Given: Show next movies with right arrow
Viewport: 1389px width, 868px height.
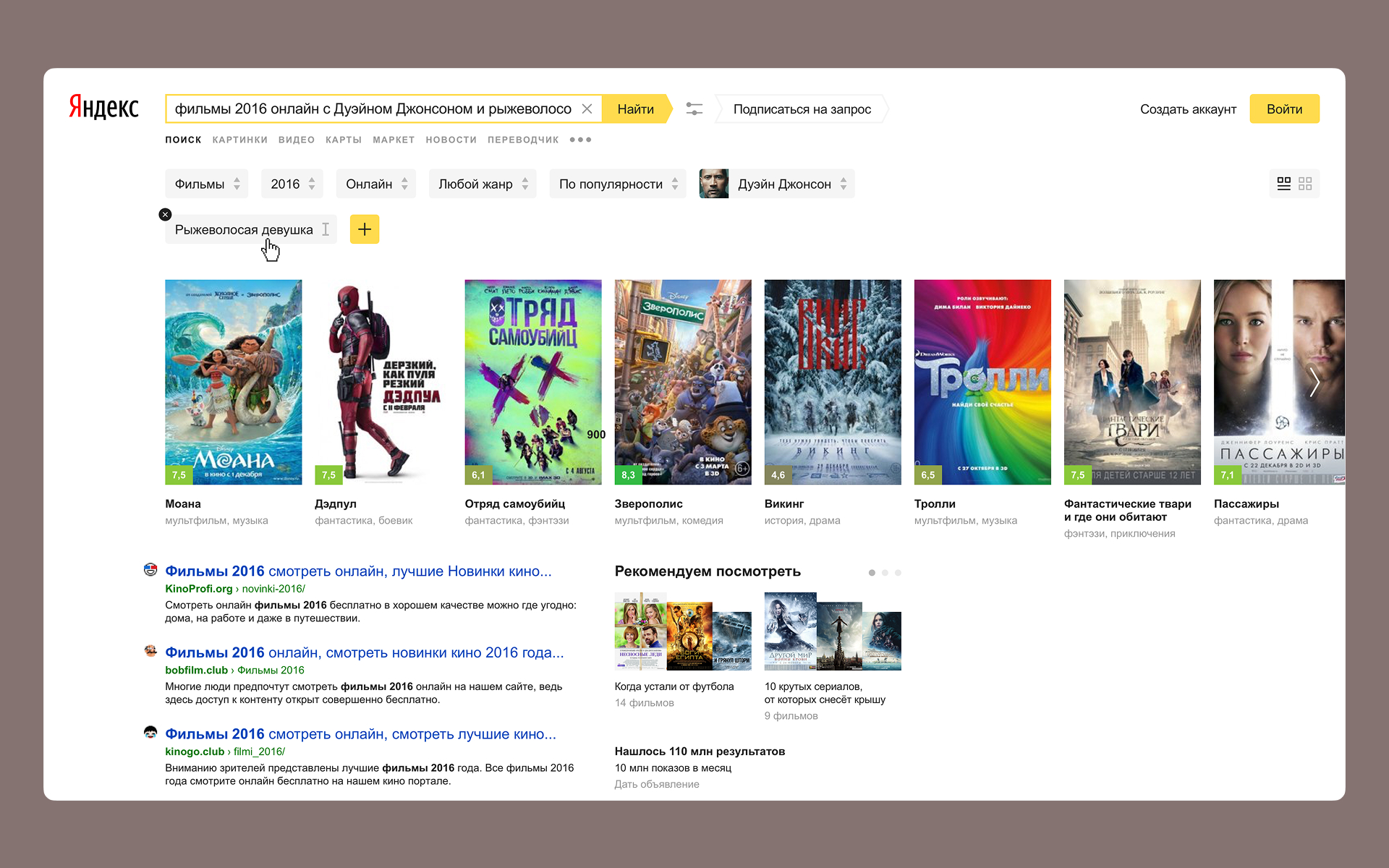Looking at the screenshot, I should tap(1314, 382).
